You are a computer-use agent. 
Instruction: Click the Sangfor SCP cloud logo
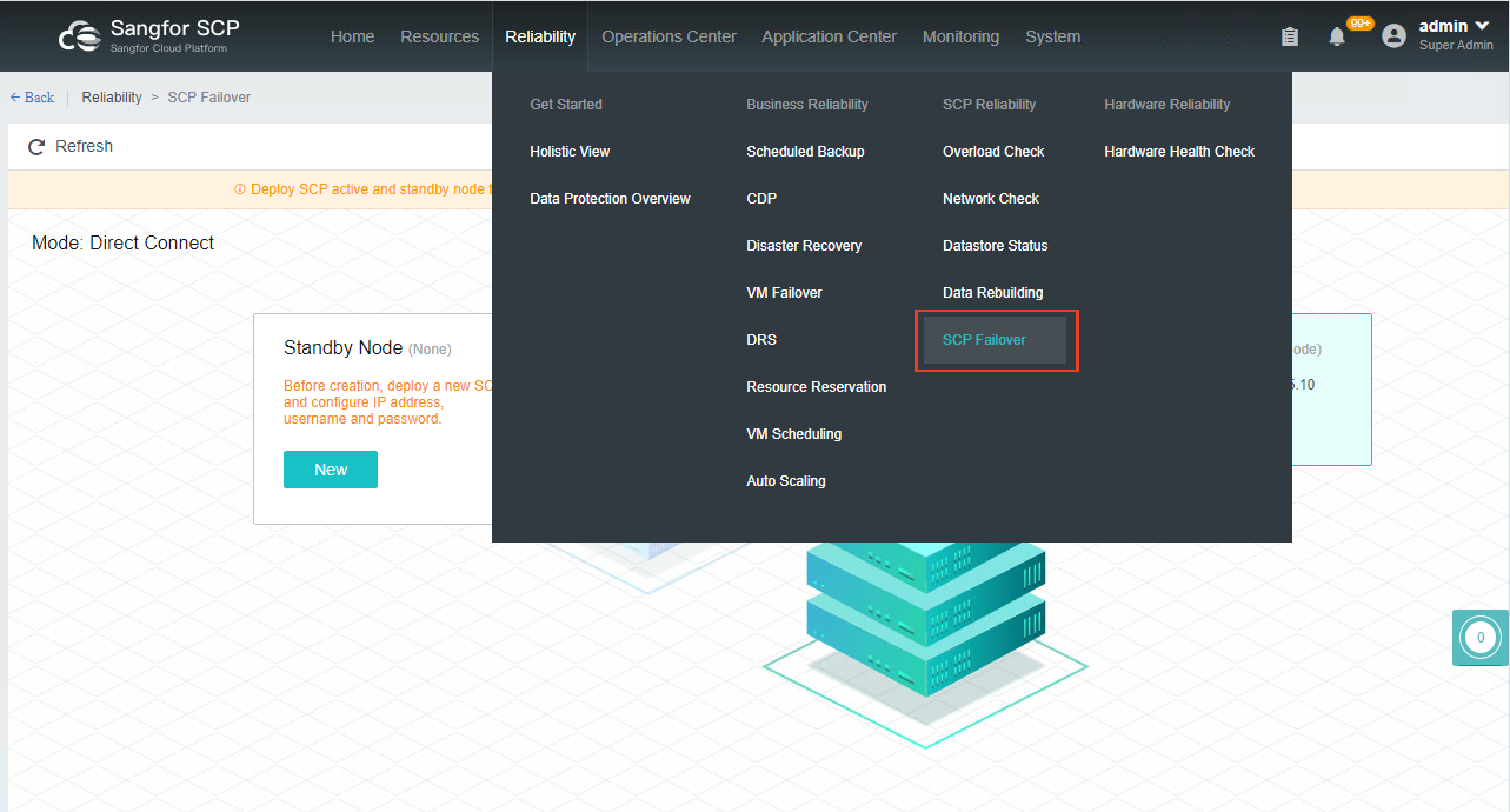79,36
